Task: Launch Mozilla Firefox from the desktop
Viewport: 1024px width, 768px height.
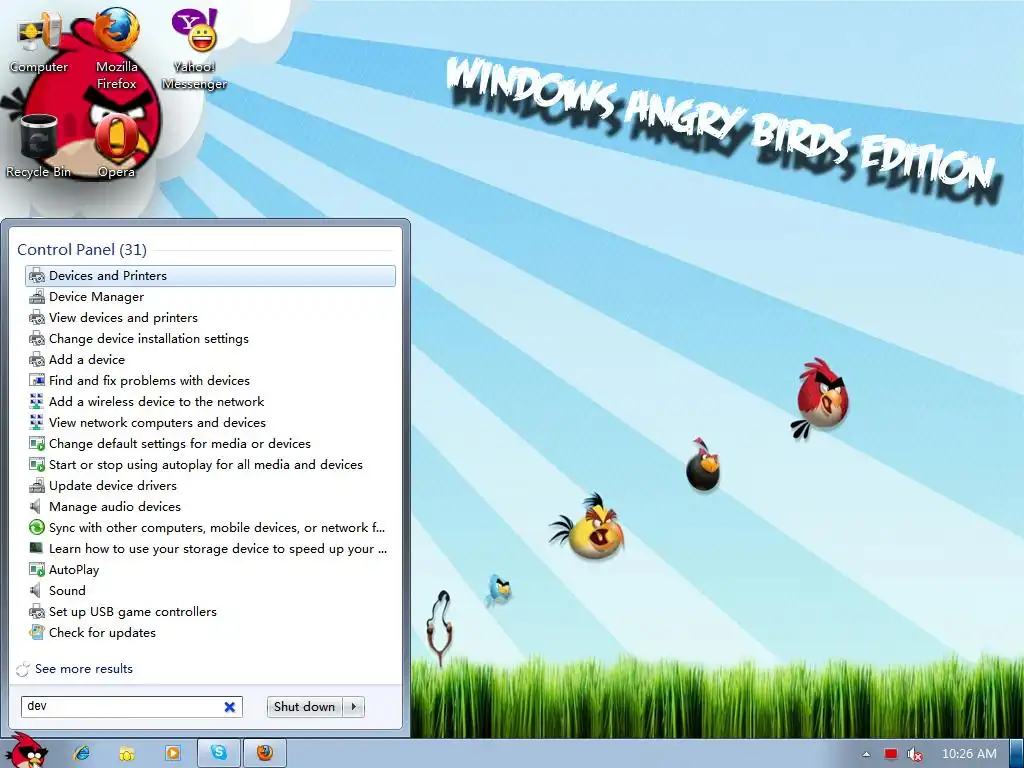Action: click(x=117, y=49)
